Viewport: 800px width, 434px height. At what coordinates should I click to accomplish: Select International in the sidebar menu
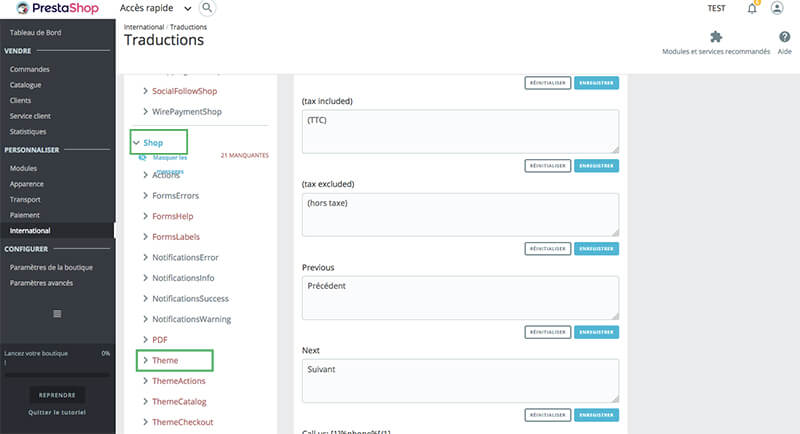tap(30, 231)
